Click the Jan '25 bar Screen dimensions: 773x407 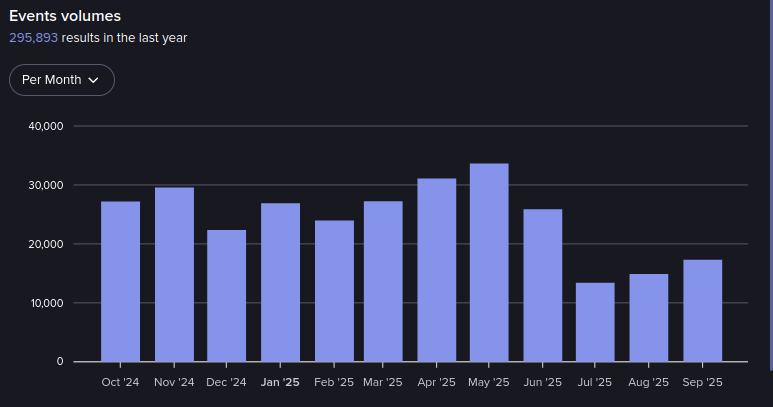[x=280, y=282]
